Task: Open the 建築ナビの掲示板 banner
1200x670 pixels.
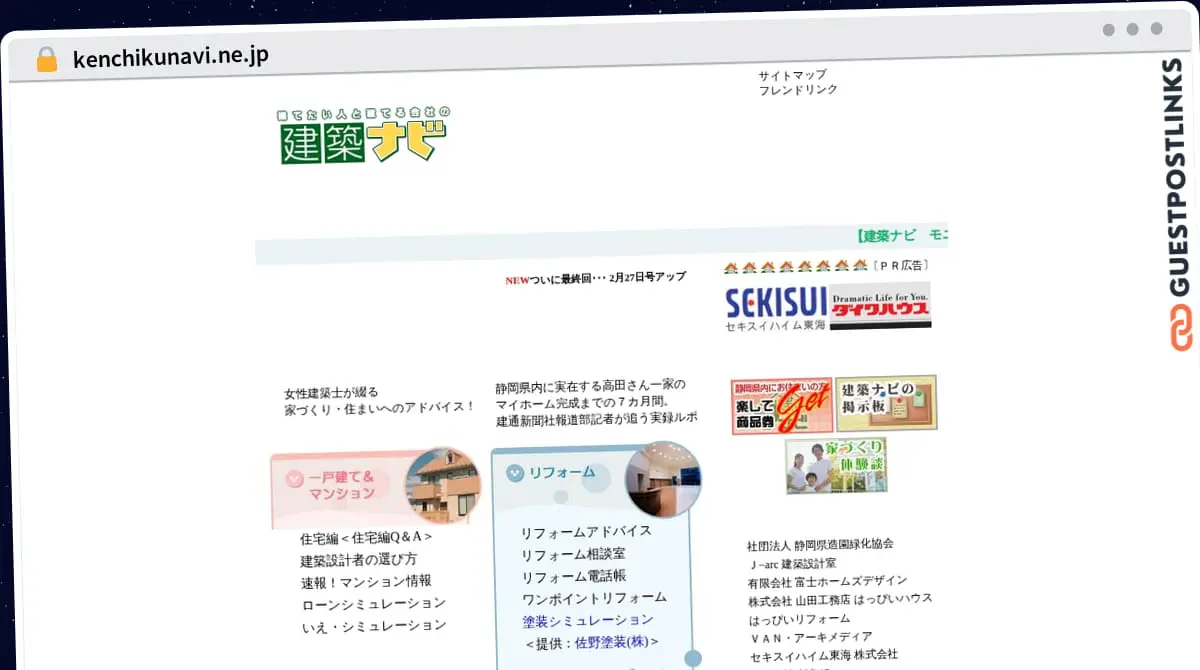Action: tap(886, 403)
